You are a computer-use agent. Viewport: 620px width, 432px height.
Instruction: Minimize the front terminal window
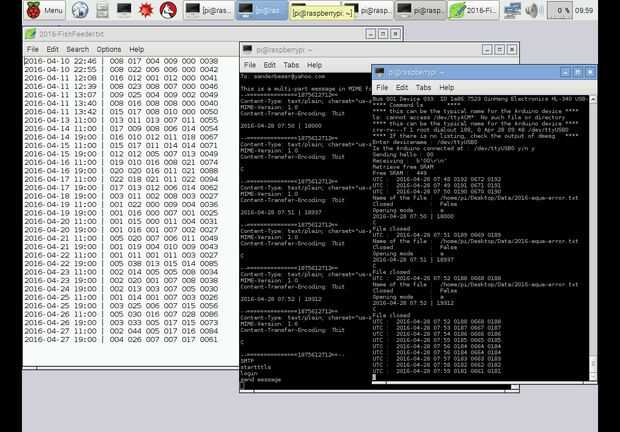(x=565, y=72)
